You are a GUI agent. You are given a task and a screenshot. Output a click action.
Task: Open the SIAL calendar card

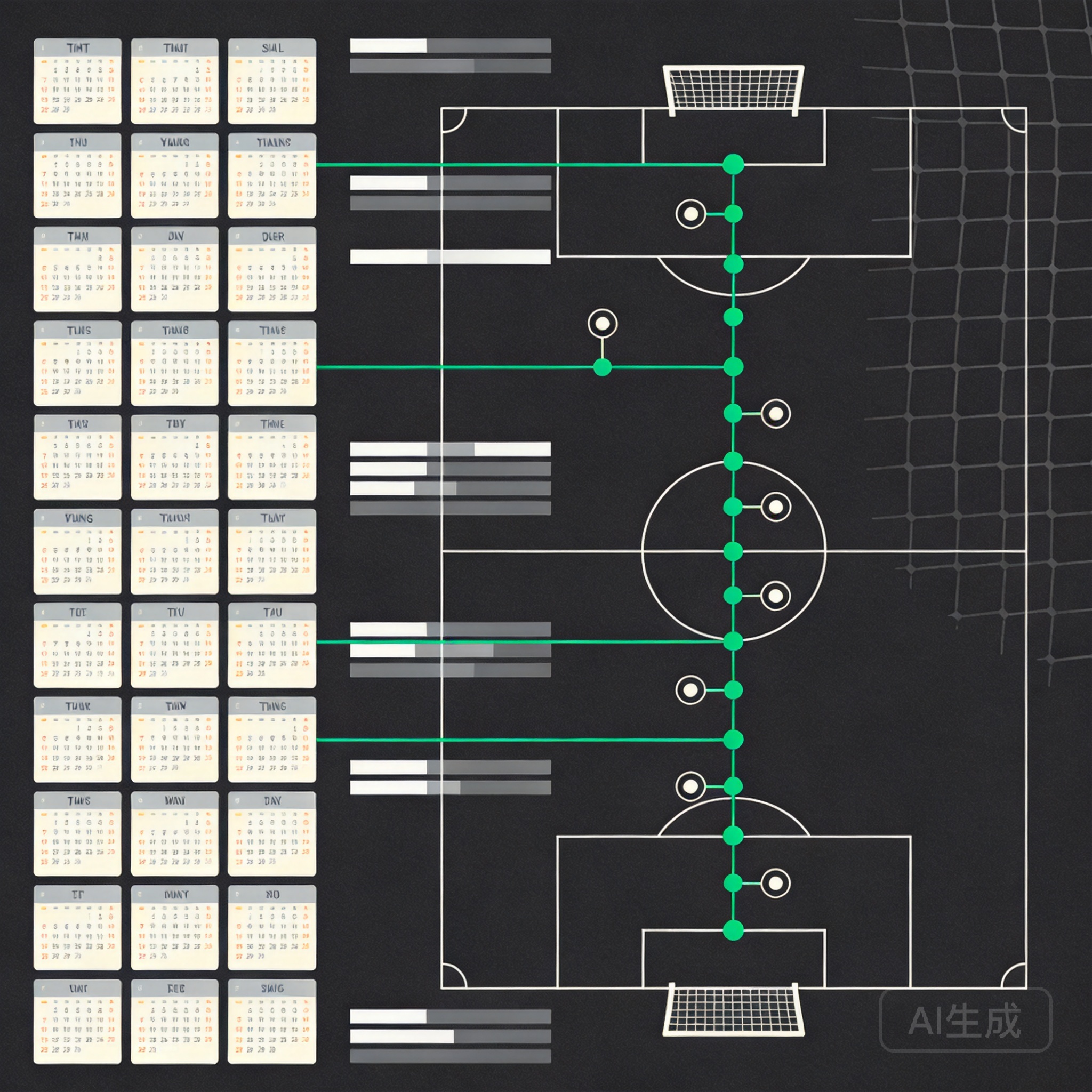pyautogui.click(x=272, y=81)
